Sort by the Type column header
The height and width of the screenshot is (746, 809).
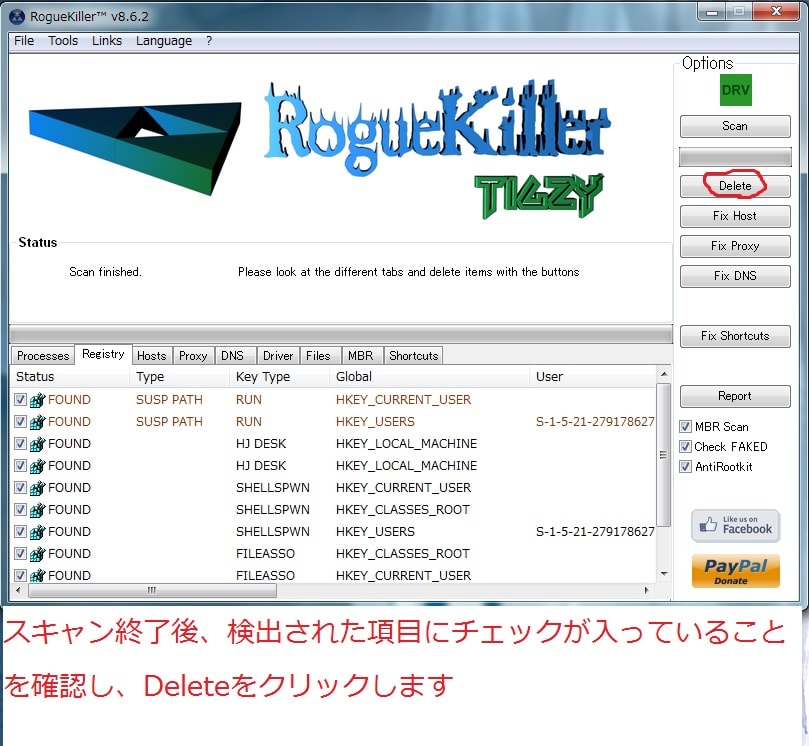[179, 377]
